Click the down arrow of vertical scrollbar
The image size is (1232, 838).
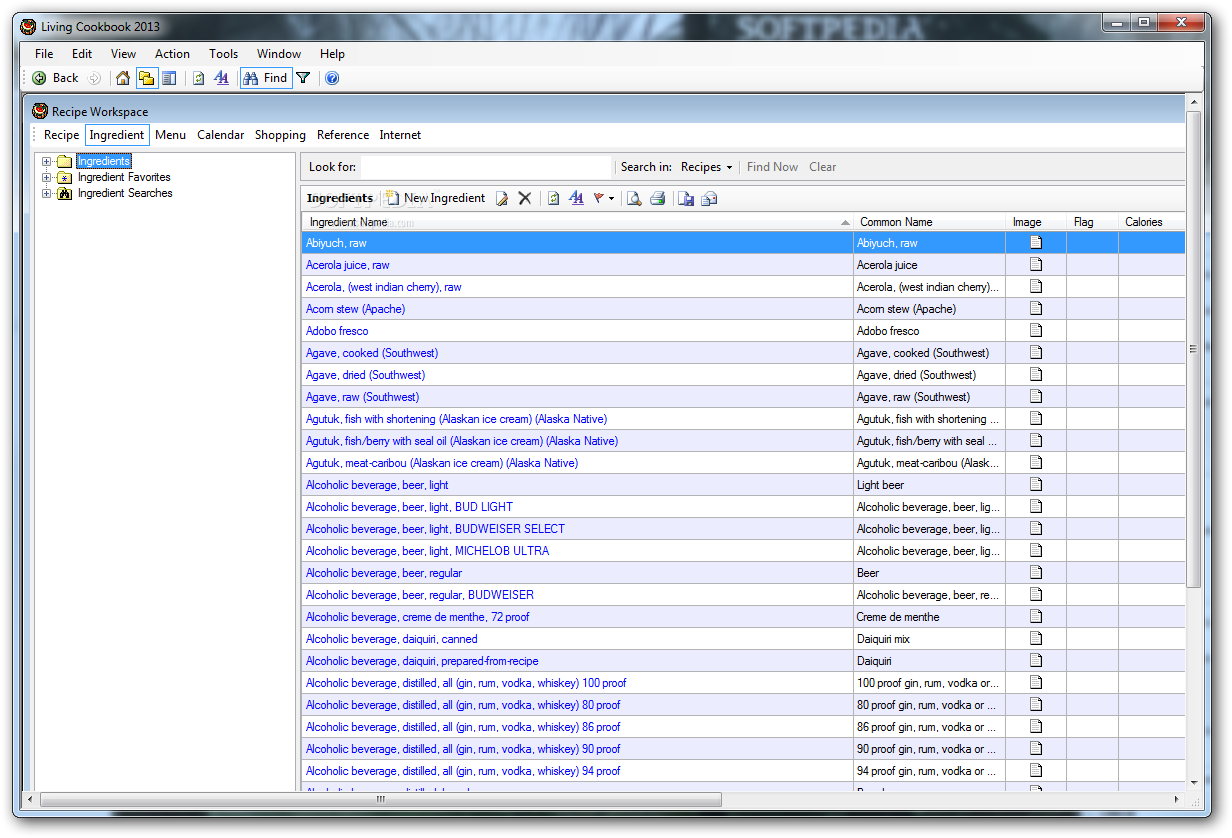(x=1192, y=783)
